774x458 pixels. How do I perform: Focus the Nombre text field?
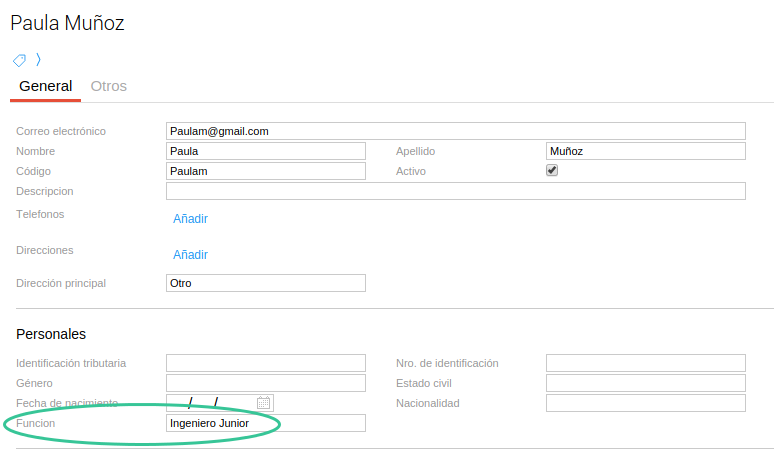click(x=265, y=151)
